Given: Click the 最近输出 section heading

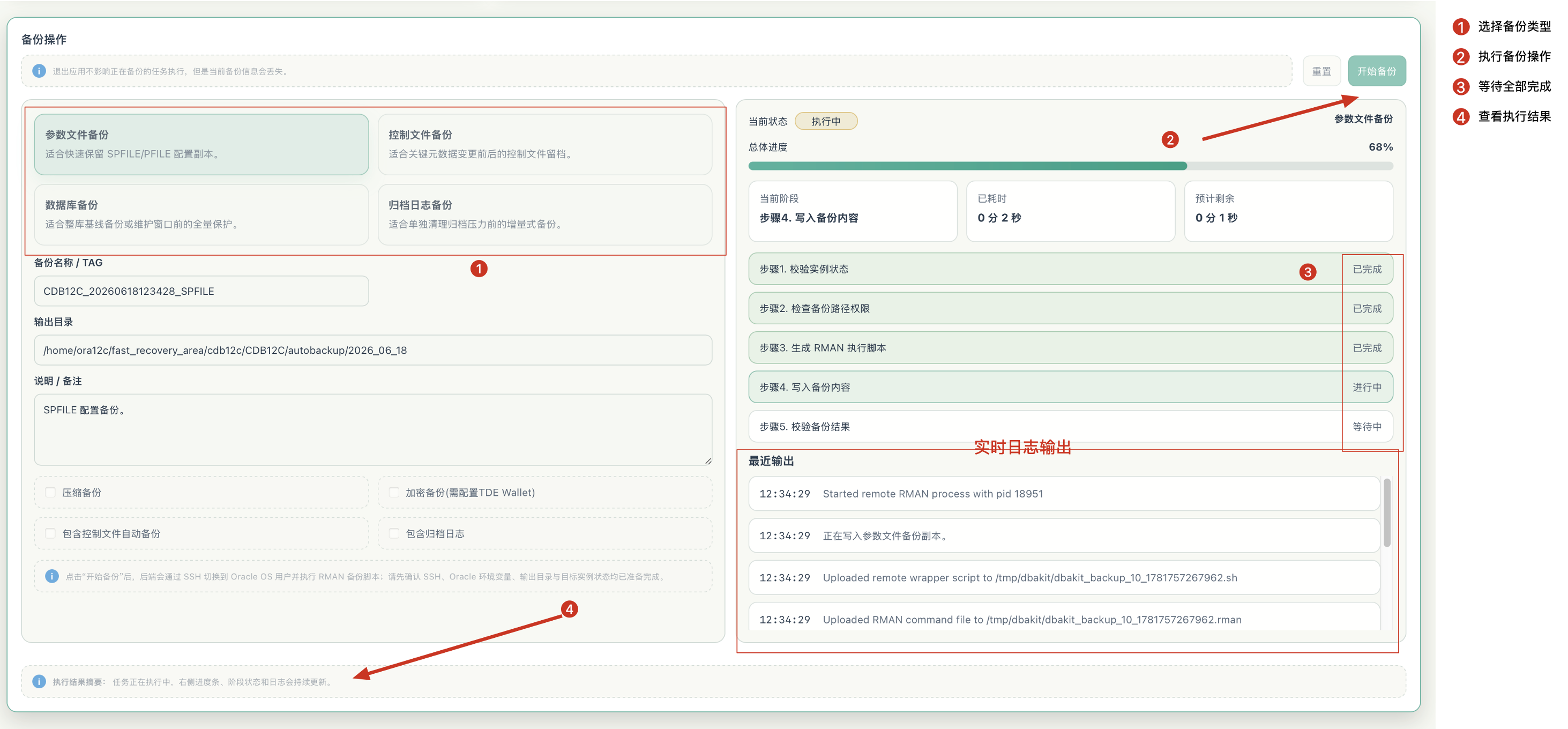Looking at the screenshot, I should tap(771, 461).
